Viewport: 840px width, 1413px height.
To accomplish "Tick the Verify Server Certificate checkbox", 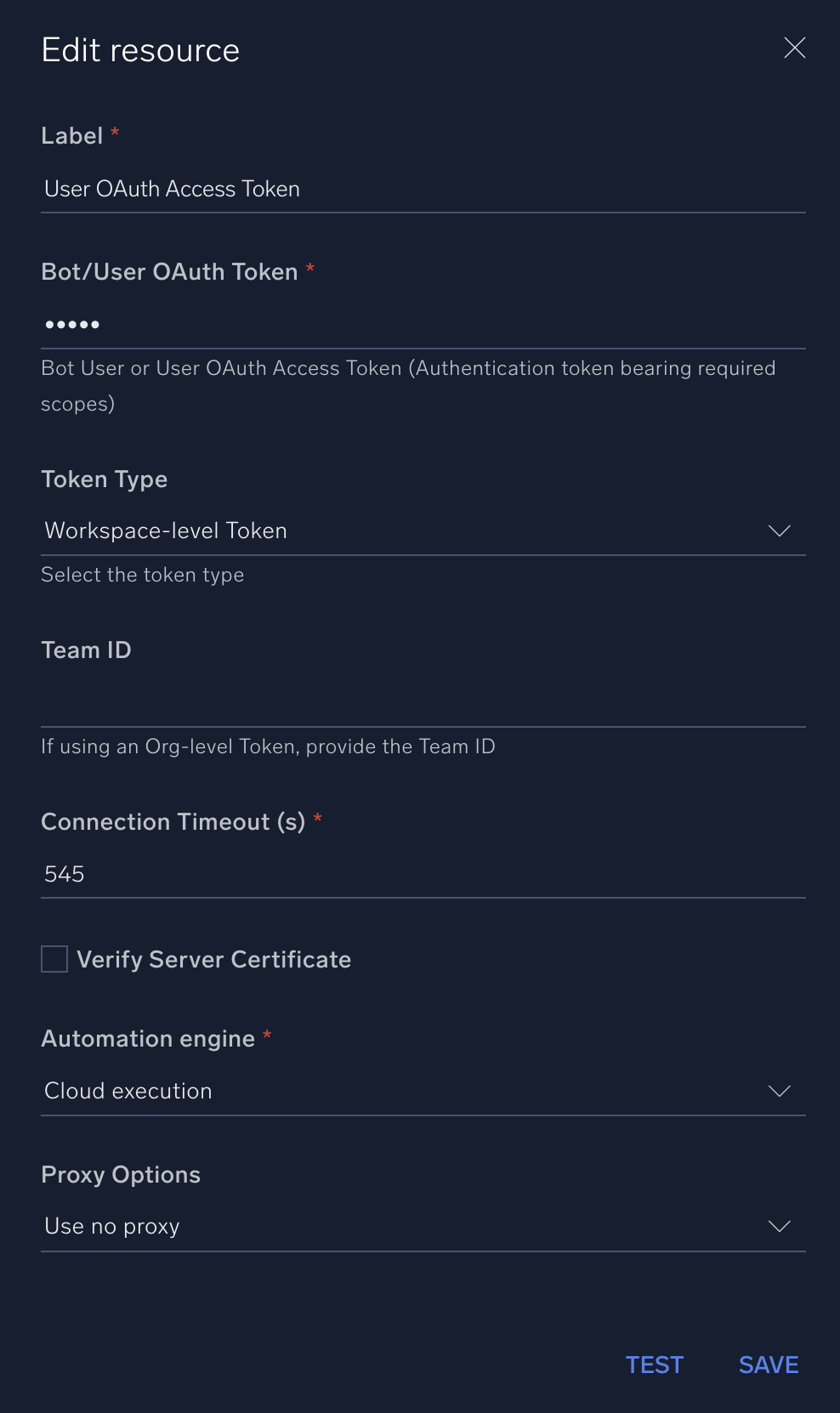I will coord(54,959).
